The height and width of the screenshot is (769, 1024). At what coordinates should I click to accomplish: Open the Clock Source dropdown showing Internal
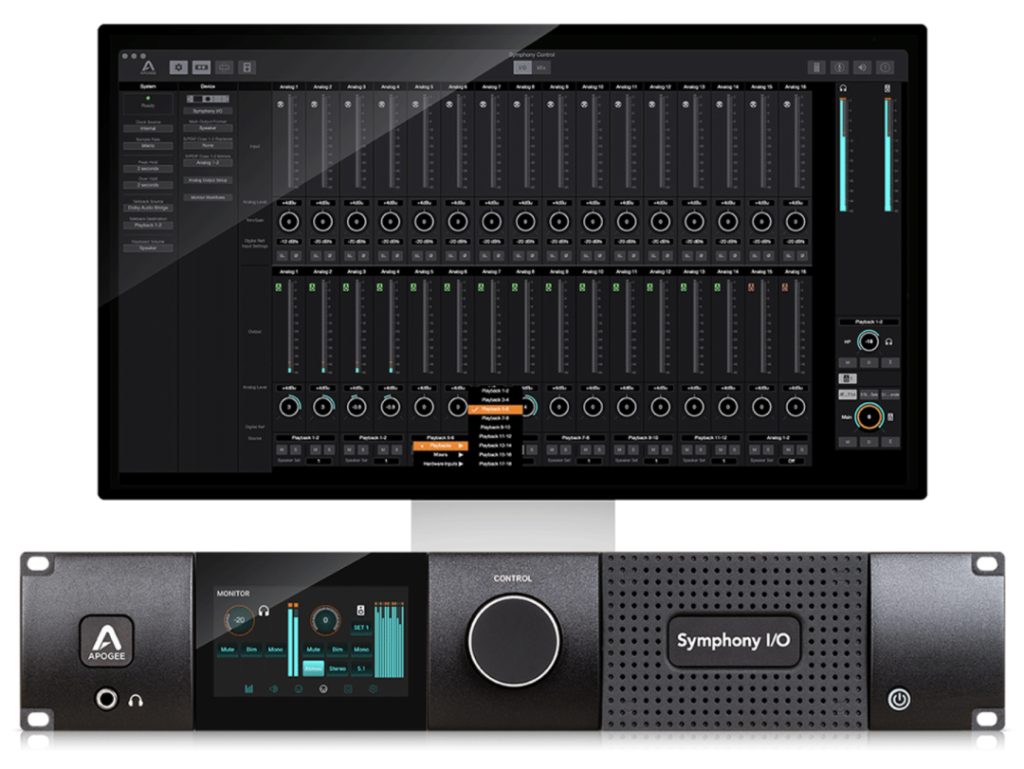pyautogui.click(x=148, y=129)
